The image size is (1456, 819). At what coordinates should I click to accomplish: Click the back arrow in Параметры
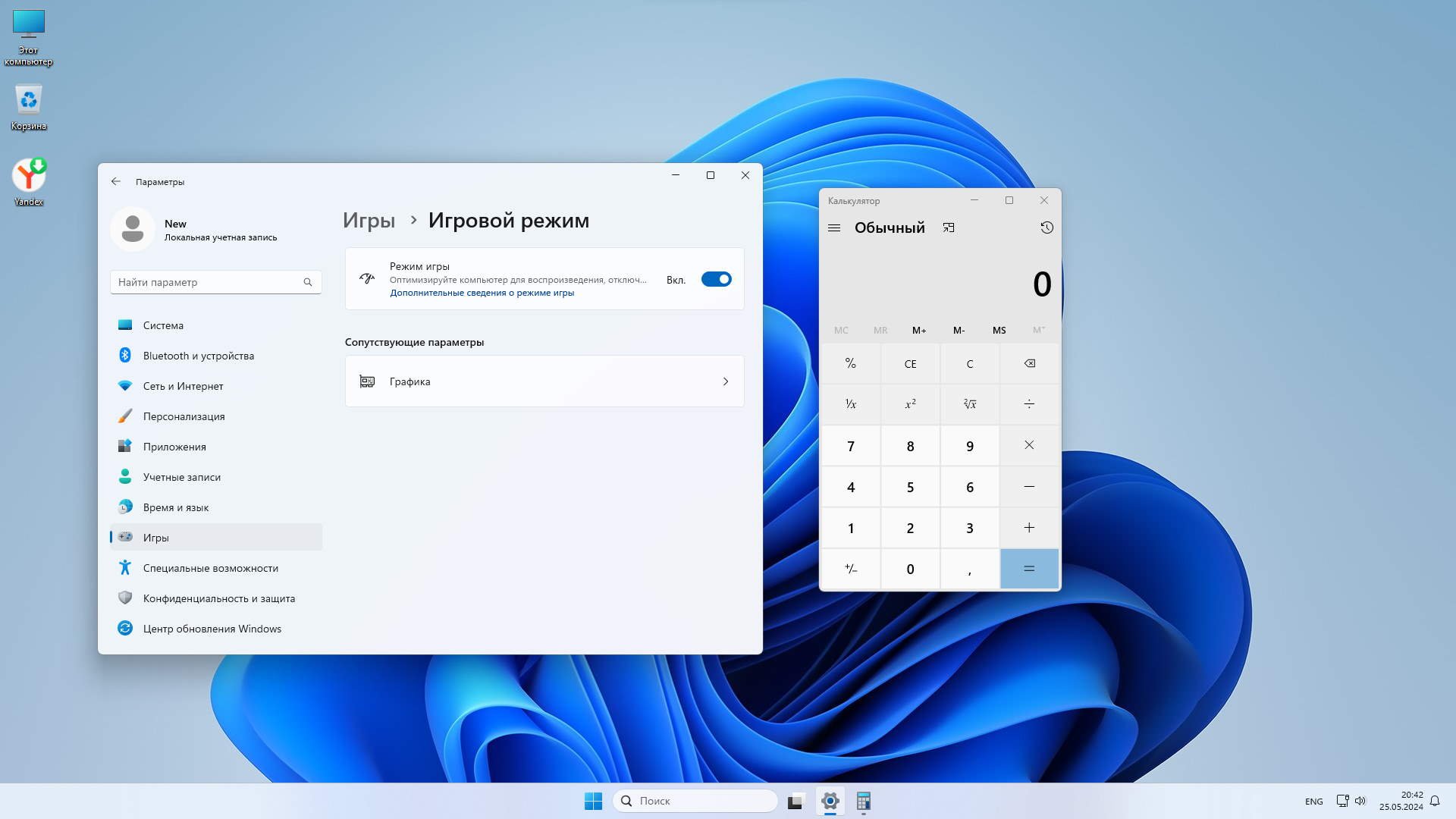[x=116, y=181]
